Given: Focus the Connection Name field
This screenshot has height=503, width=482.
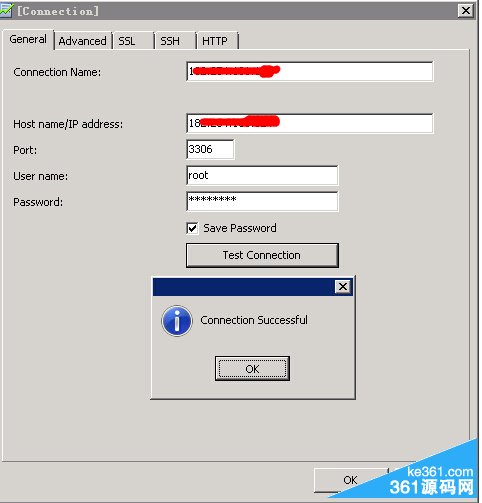Looking at the screenshot, I should pos(310,71).
